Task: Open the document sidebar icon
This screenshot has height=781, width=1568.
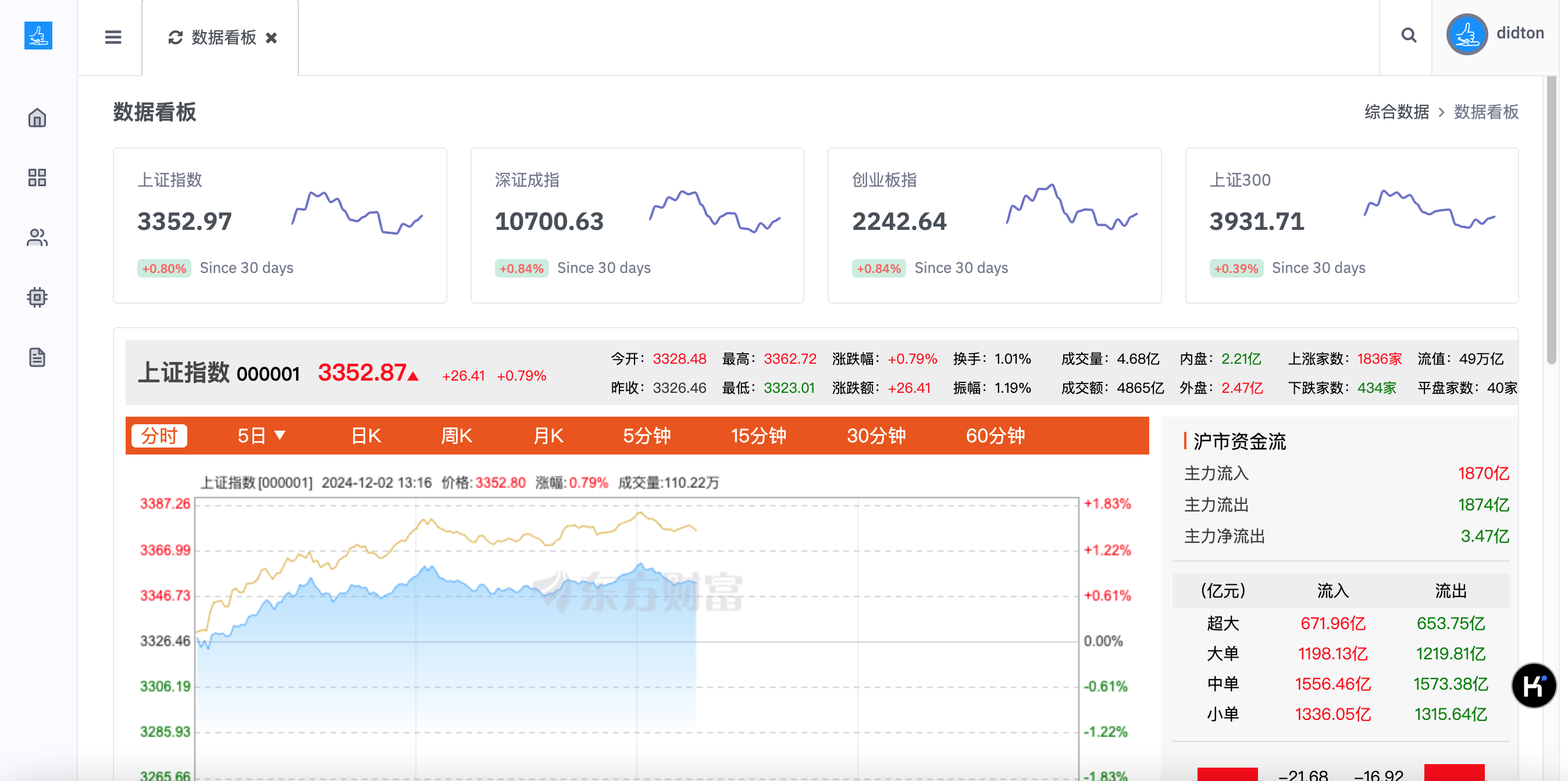Action: (x=37, y=357)
